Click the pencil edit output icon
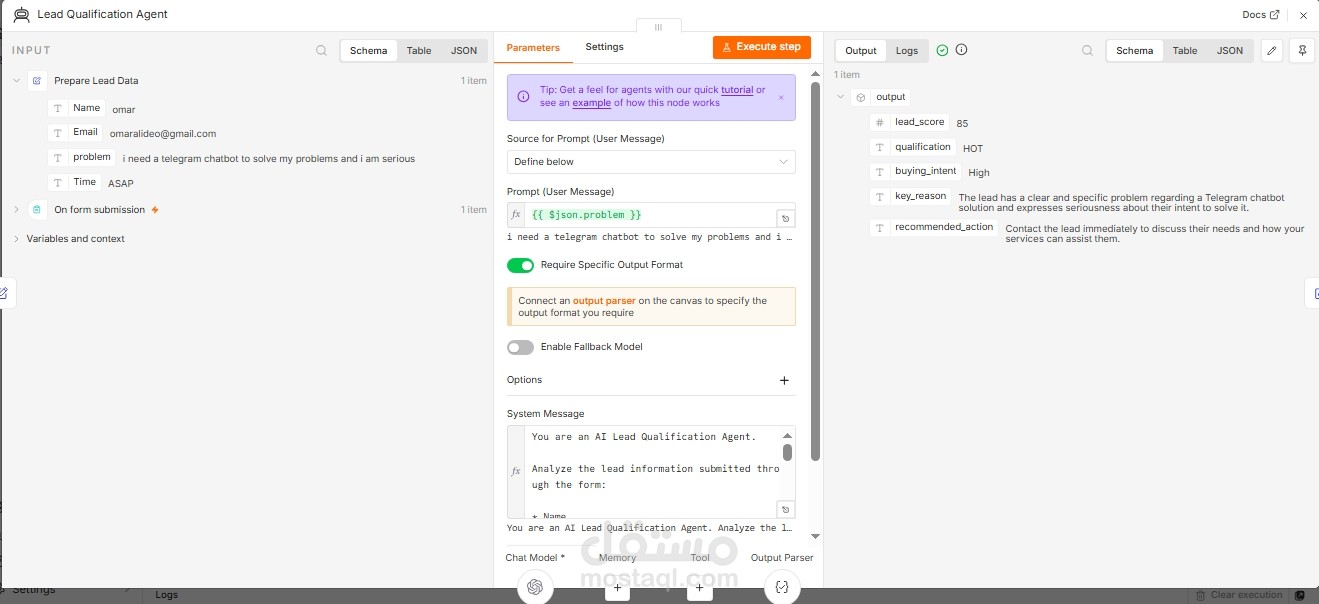Screen dimensions: 1319x604 (x=1271, y=50)
